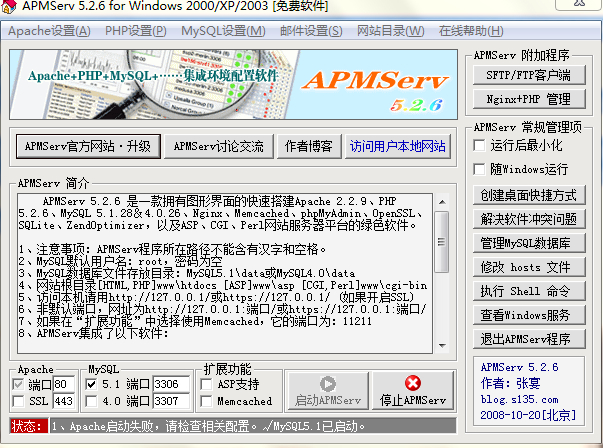Toggle MySQL 5.1 checkbox

91,384
